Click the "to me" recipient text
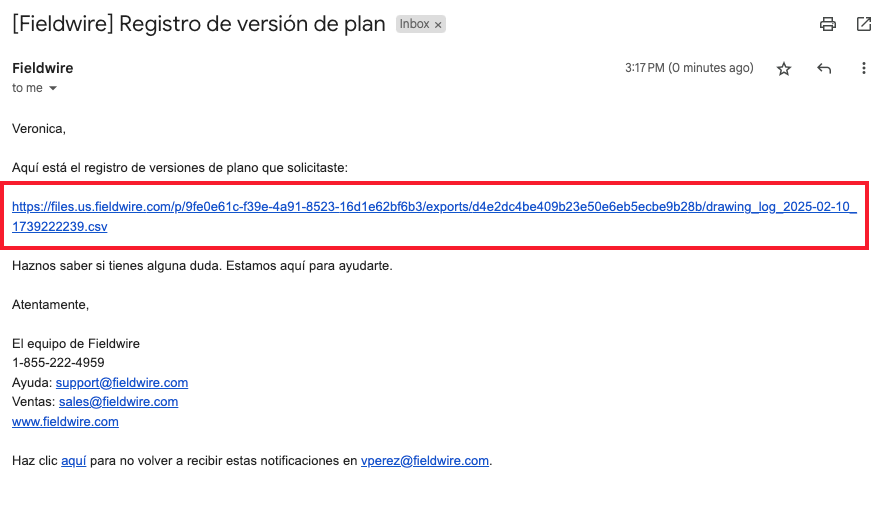Viewport: 885px width, 505px height. (x=27, y=88)
